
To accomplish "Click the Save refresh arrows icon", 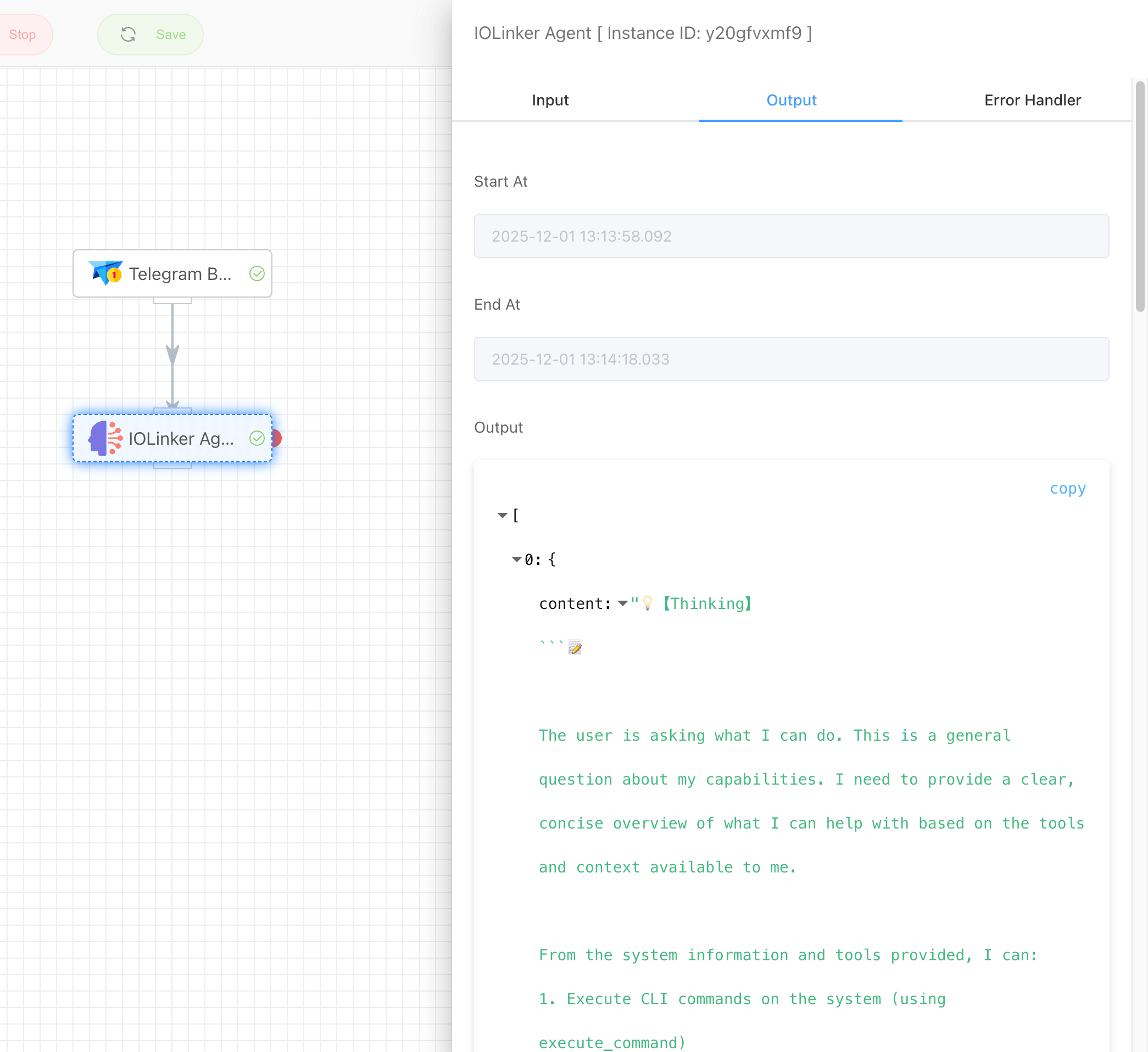I will point(128,35).
